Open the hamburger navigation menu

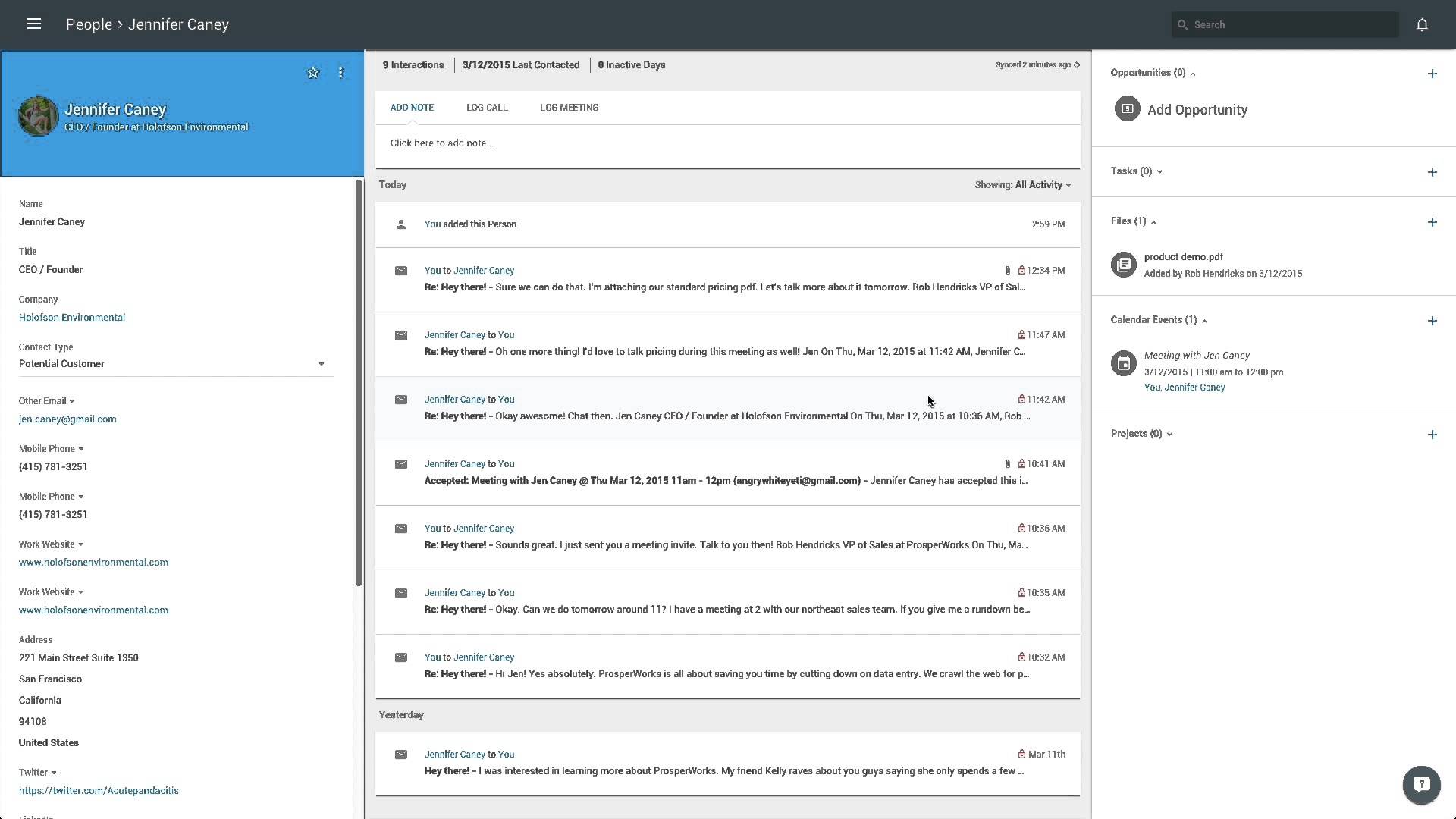pyautogui.click(x=33, y=24)
